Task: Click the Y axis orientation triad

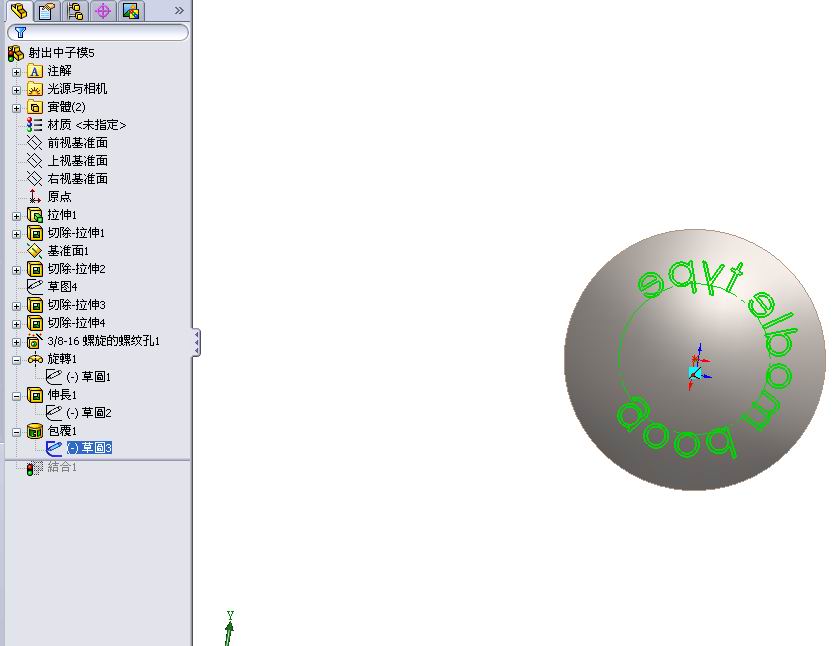Action: point(230,628)
